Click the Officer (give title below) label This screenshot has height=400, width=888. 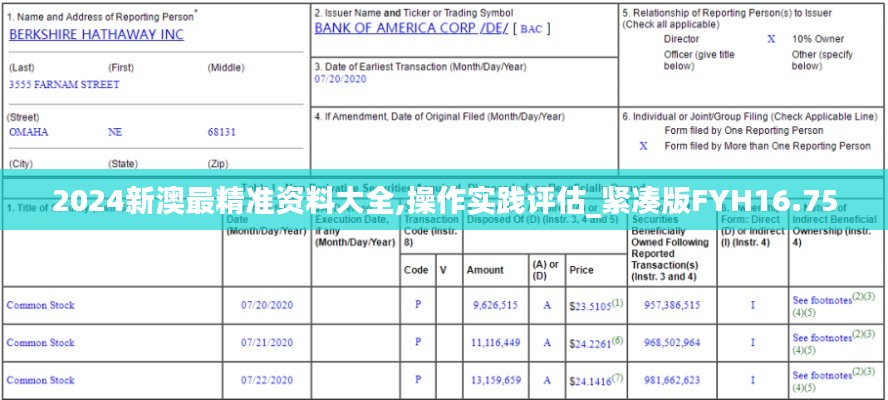coord(699,60)
